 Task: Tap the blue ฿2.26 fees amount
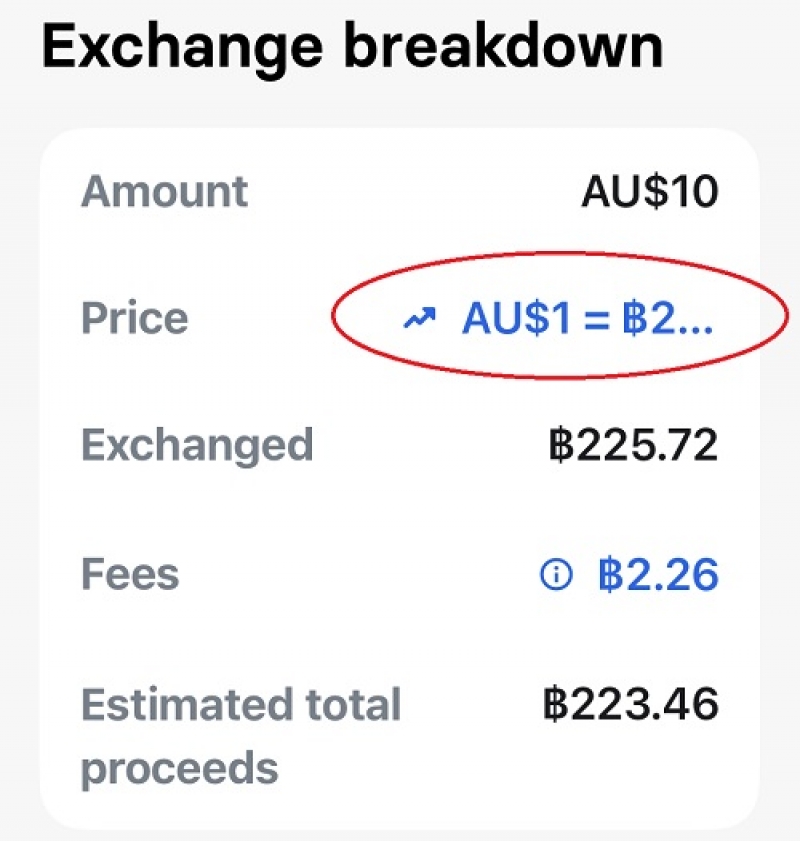[x=658, y=574]
